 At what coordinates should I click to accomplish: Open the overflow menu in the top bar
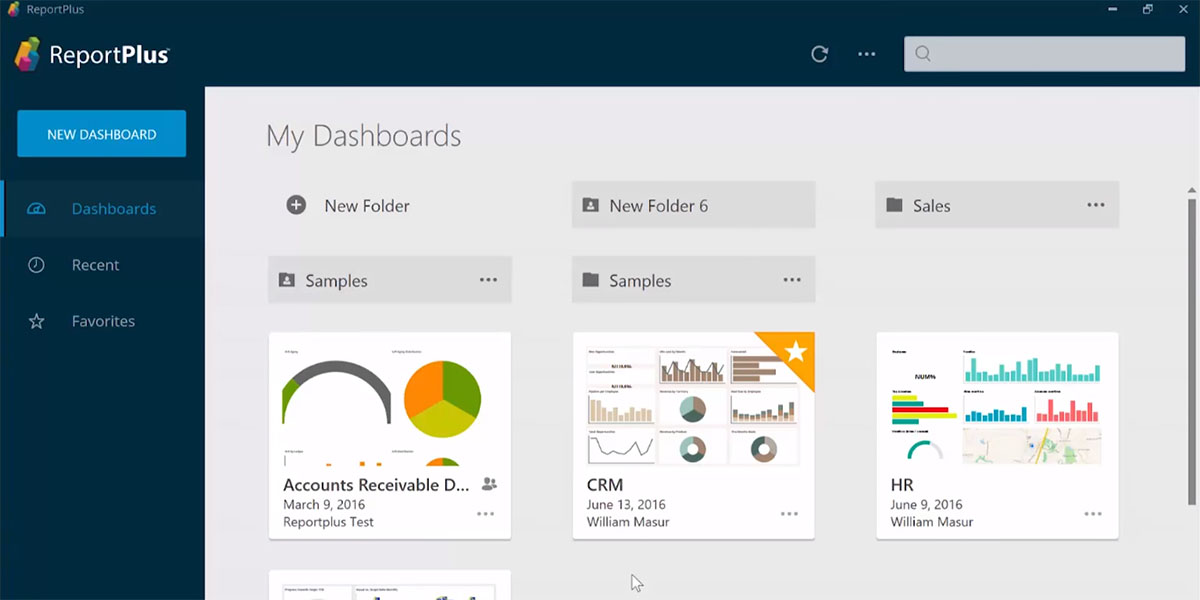click(866, 54)
